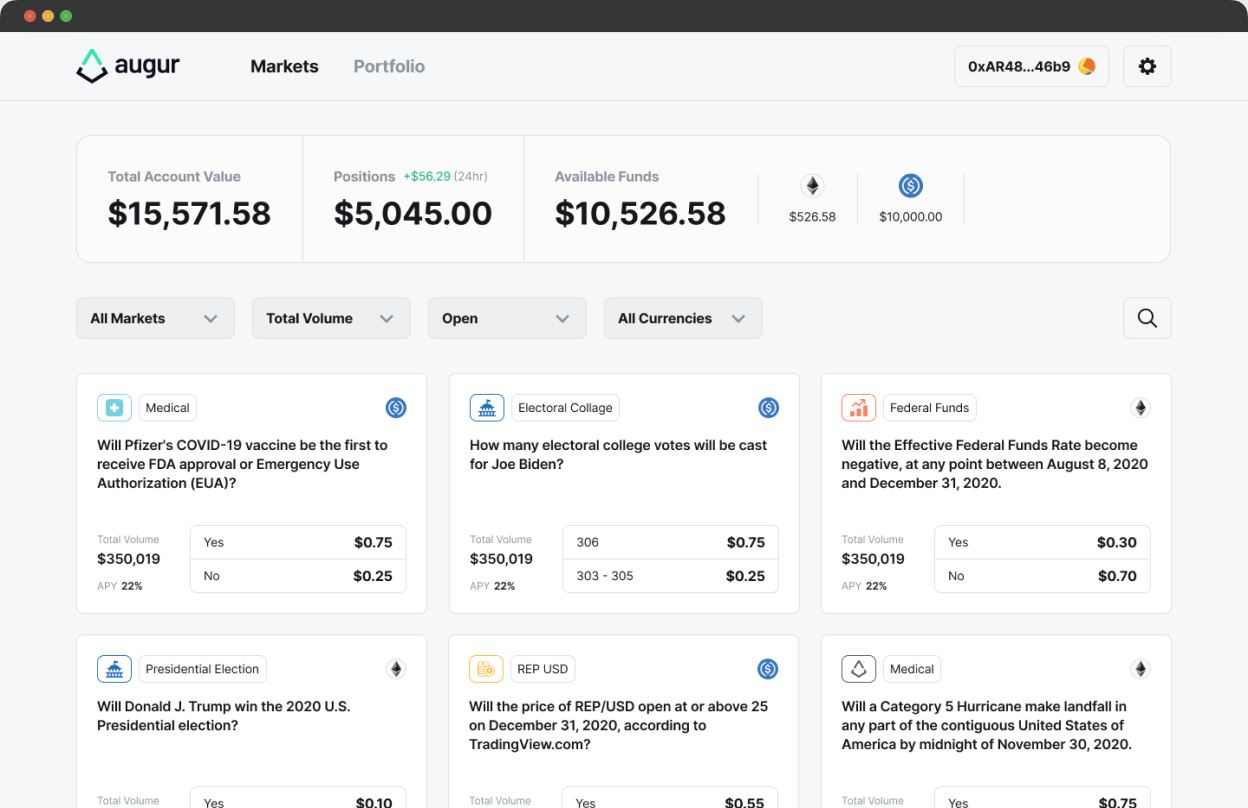Click the medical cross icon on Pfizer market
1248x808 pixels.
click(x=114, y=408)
